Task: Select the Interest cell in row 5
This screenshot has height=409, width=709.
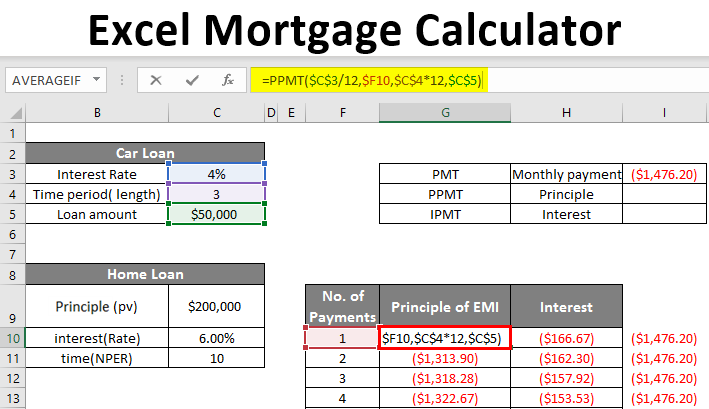Action: [x=567, y=214]
